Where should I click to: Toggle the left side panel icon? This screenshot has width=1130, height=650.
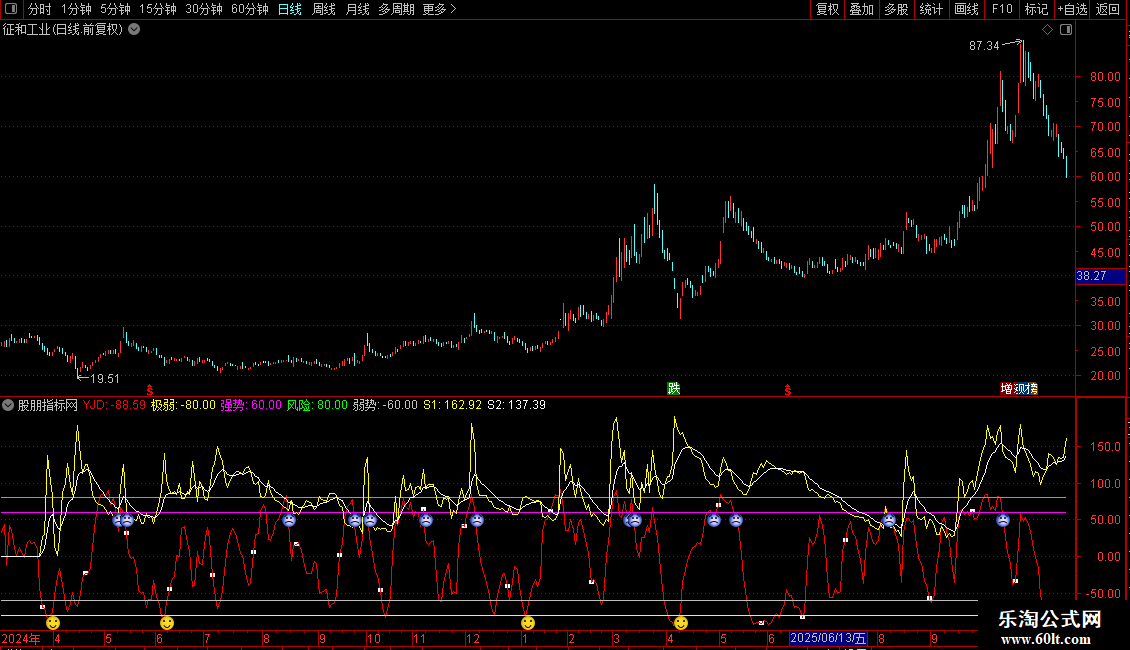(x=11, y=9)
